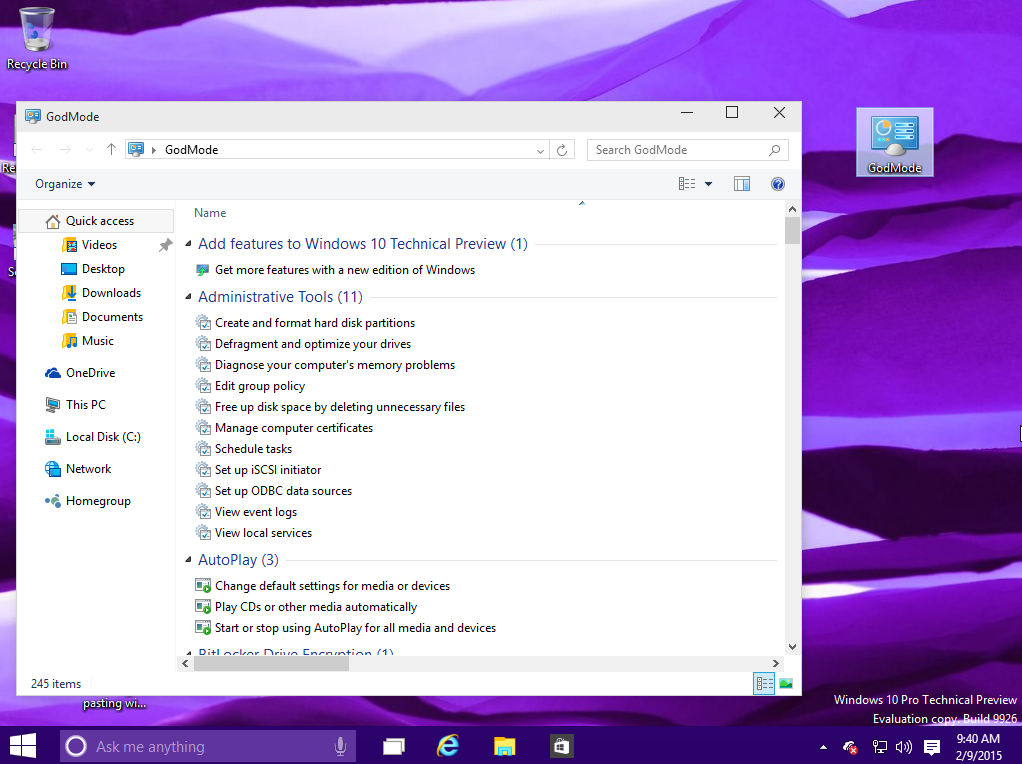Launch Internet Explorer from the taskbar
The width and height of the screenshot is (1022, 764).
pyautogui.click(x=447, y=745)
